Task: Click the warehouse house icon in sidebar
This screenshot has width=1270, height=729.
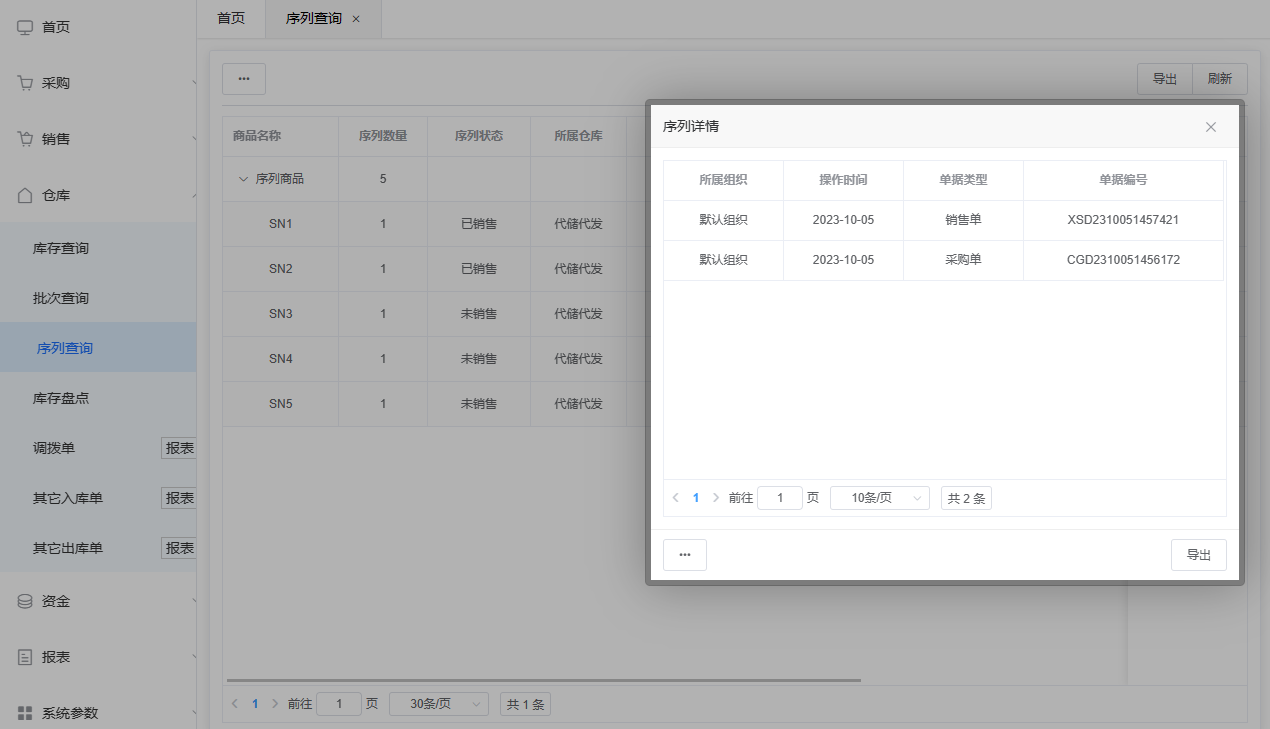Action: pos(26,195)
